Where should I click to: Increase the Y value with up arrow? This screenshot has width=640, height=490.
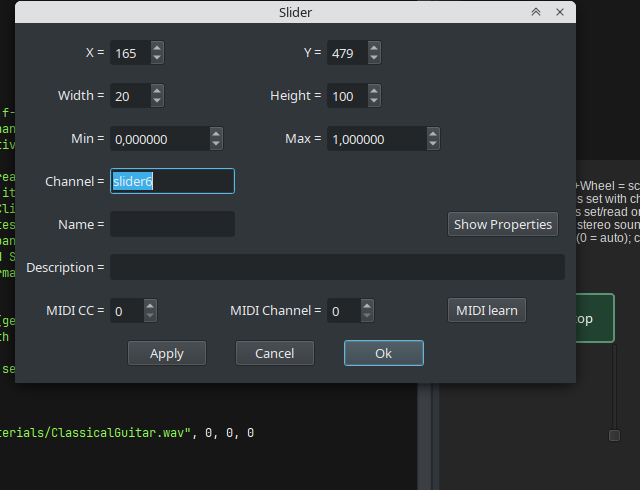[374, 48]
